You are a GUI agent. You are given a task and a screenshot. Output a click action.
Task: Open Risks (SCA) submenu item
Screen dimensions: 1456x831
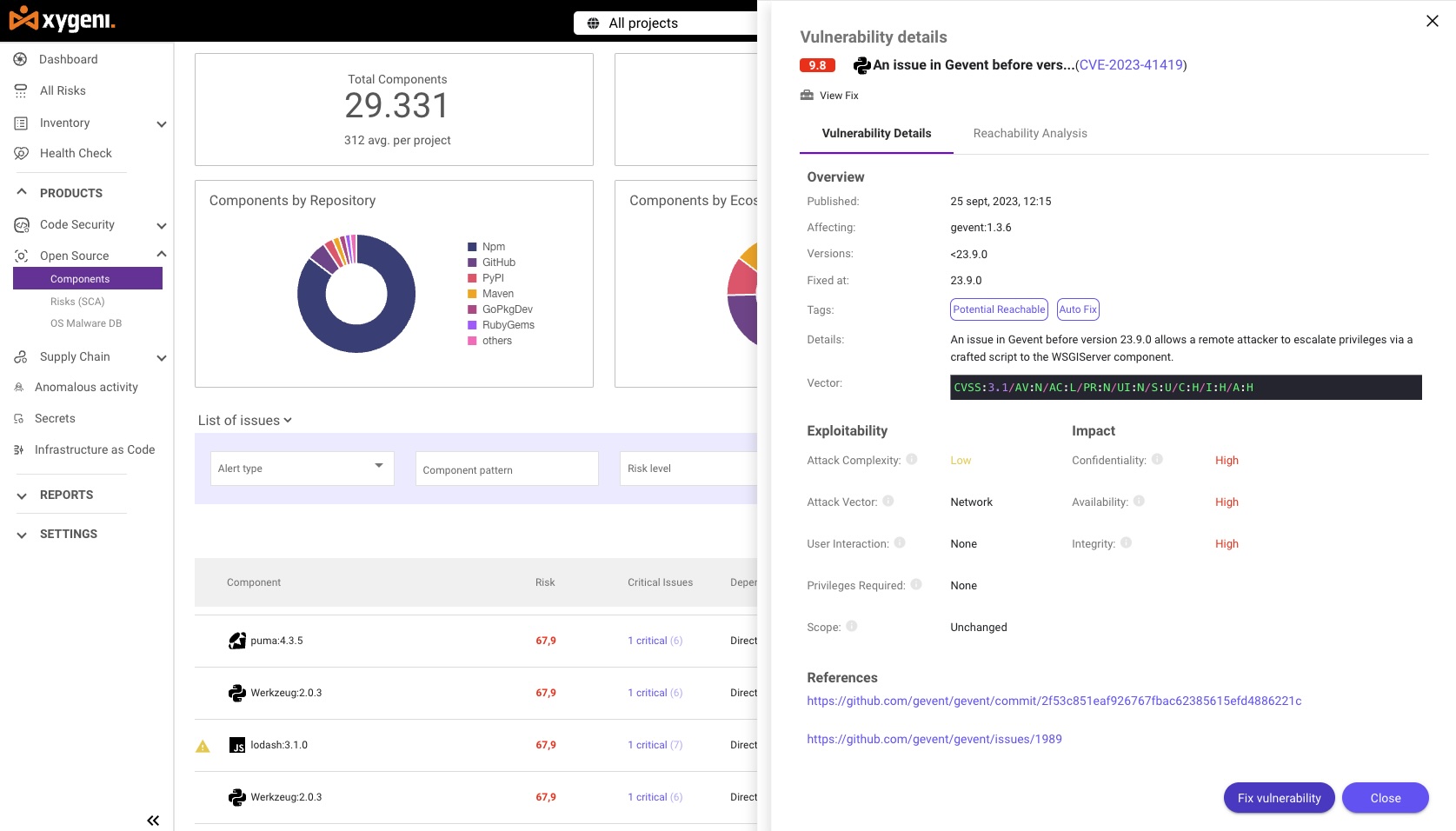click(x=77, y=302)
